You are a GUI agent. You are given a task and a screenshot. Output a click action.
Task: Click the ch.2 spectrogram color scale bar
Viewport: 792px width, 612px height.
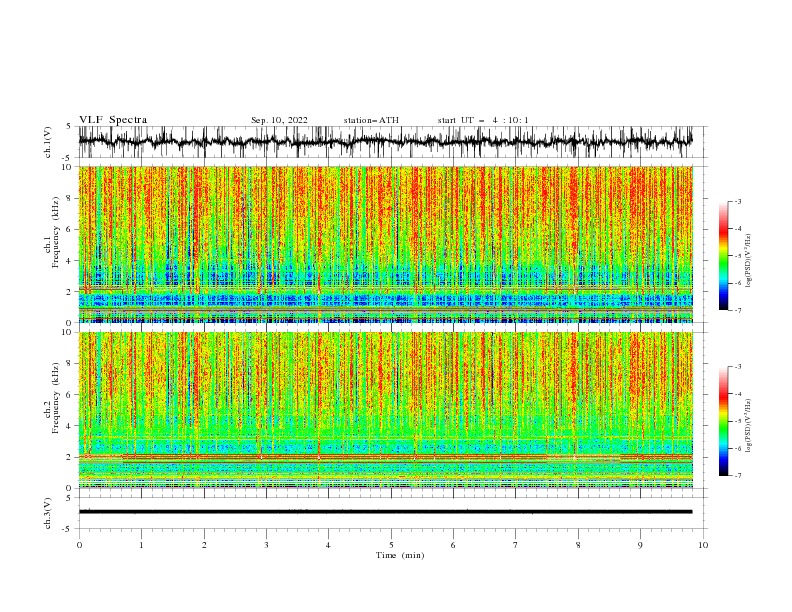pyautogui.click(x=723, y=421)
